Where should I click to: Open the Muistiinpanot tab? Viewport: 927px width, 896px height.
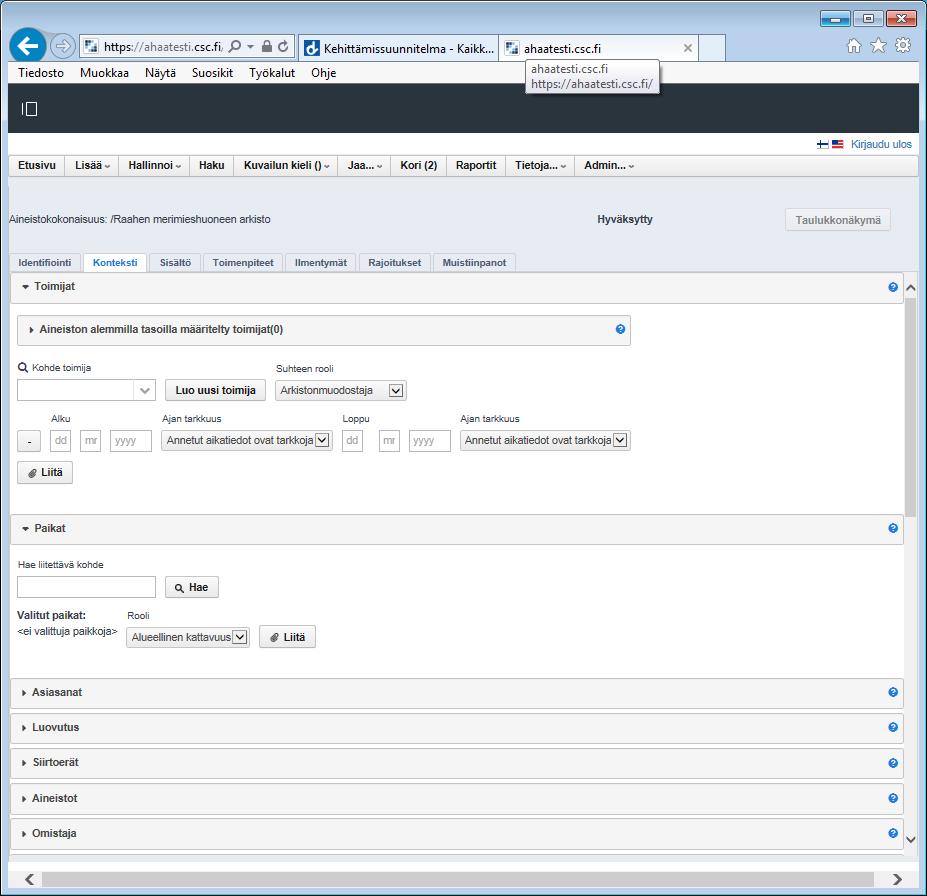click(x=474, y=262)
